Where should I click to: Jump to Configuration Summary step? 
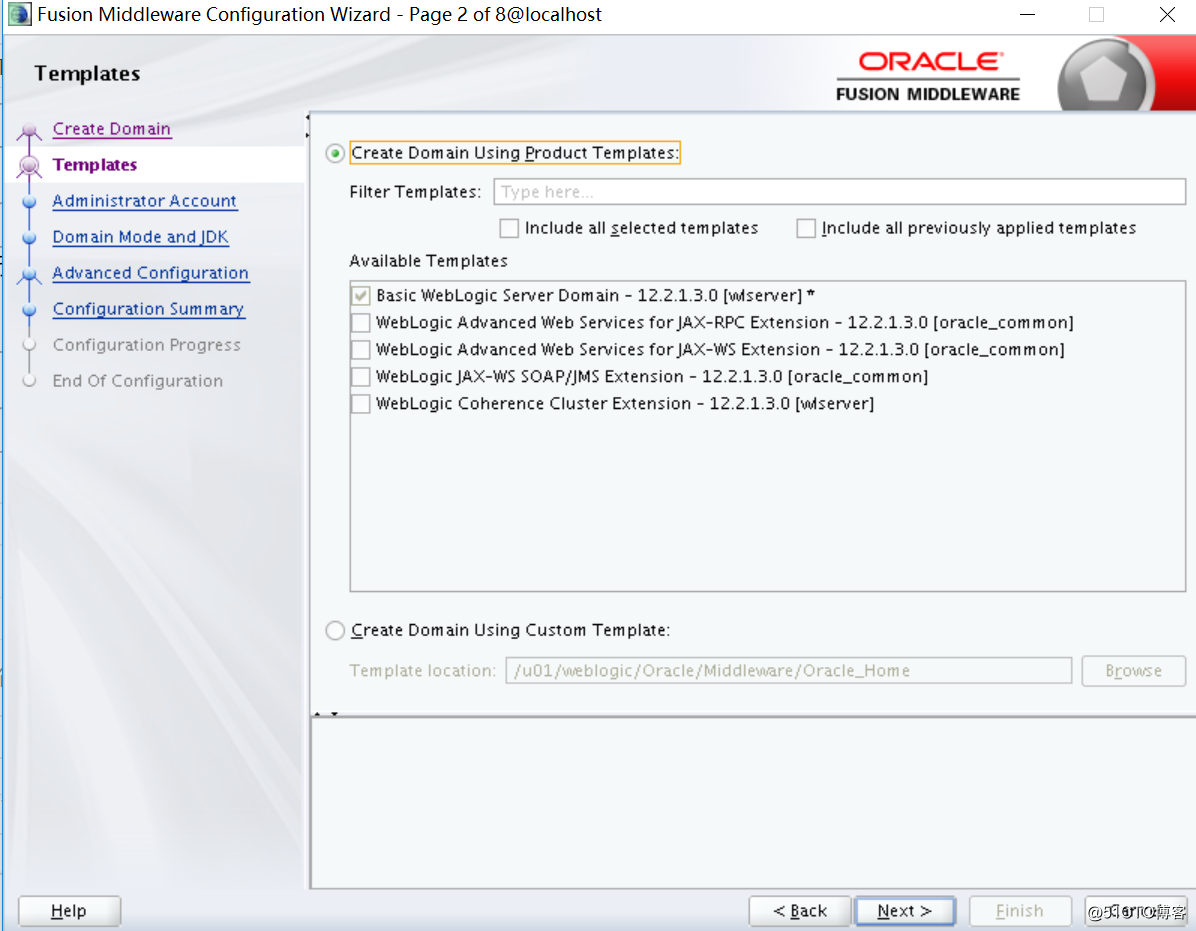148,309
